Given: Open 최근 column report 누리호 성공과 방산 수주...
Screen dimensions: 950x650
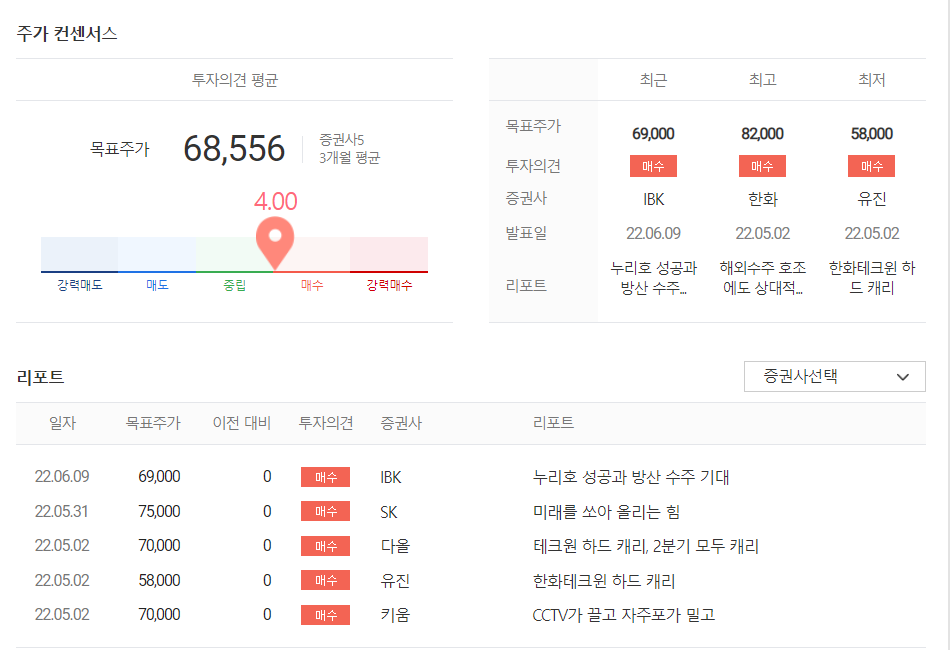Looking at the screenshot, I should pos(653,277).
